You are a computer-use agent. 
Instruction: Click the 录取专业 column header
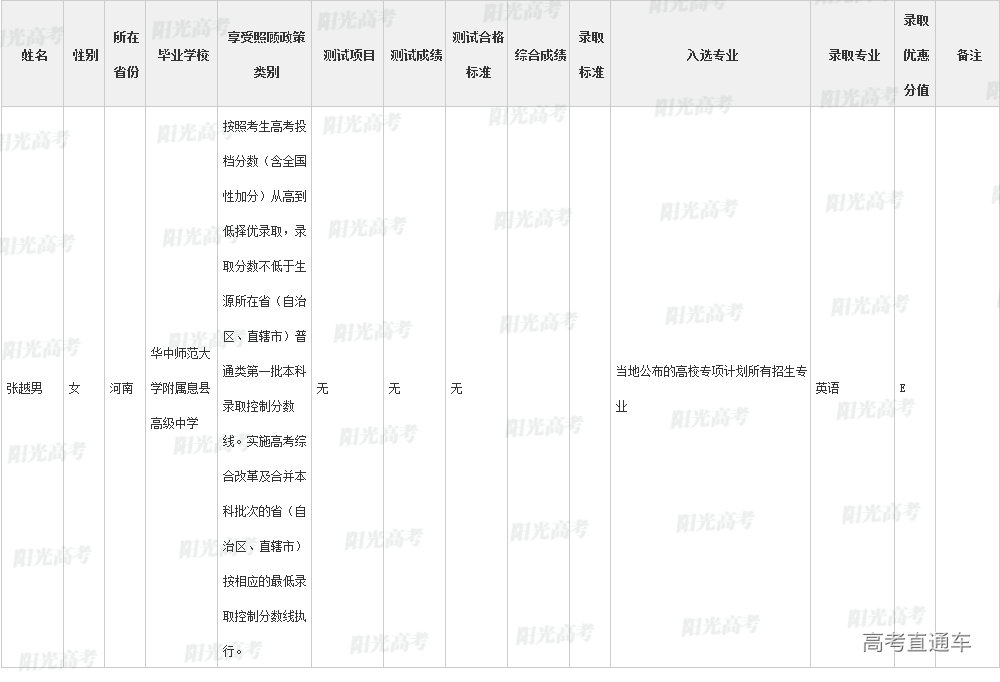coord(853,55)
